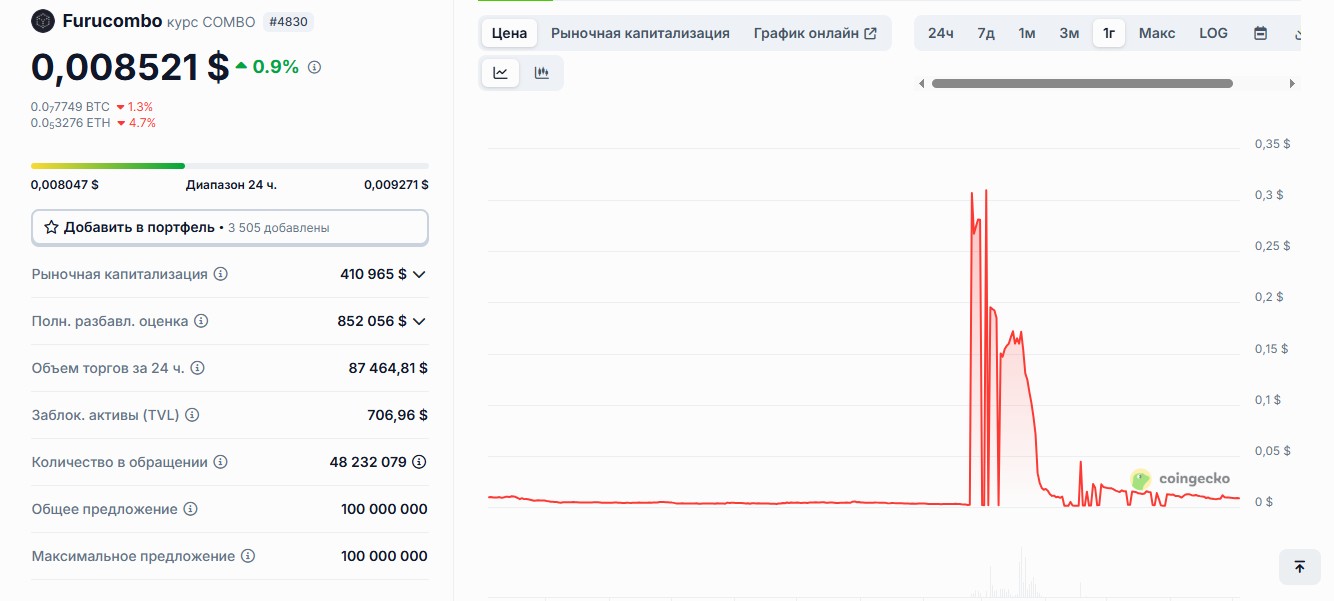Screen dimensions: 1334x601
Task: Set chart range to 3м
Action: click(x=1069, y=33)
